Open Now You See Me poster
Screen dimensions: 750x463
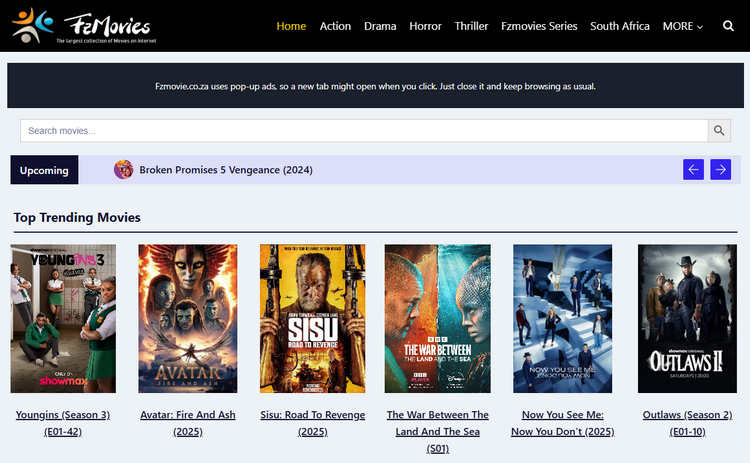point(562,319)
